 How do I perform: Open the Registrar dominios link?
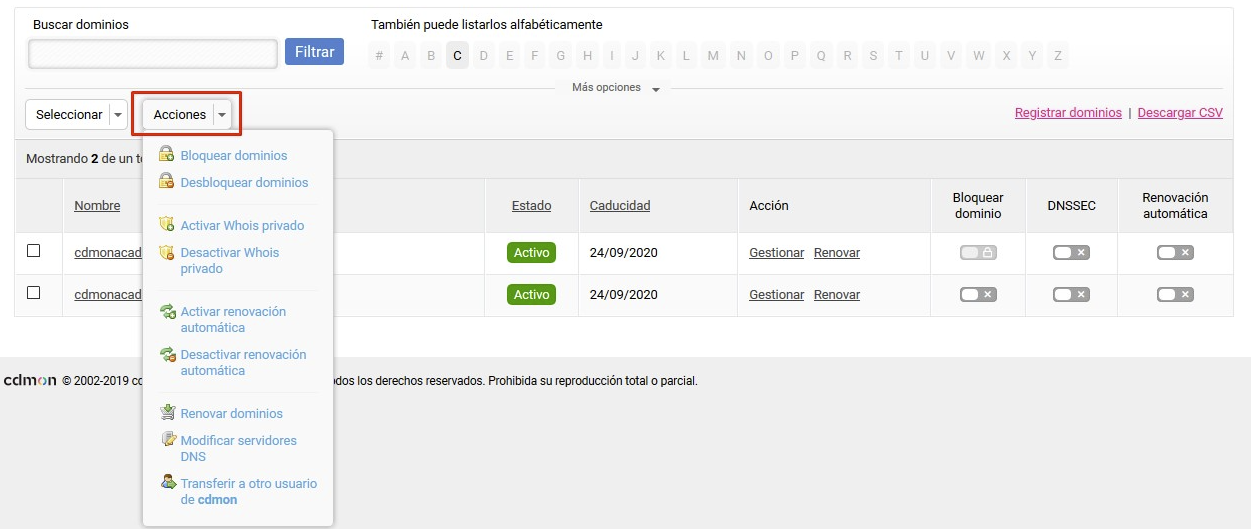[1068, 113]
